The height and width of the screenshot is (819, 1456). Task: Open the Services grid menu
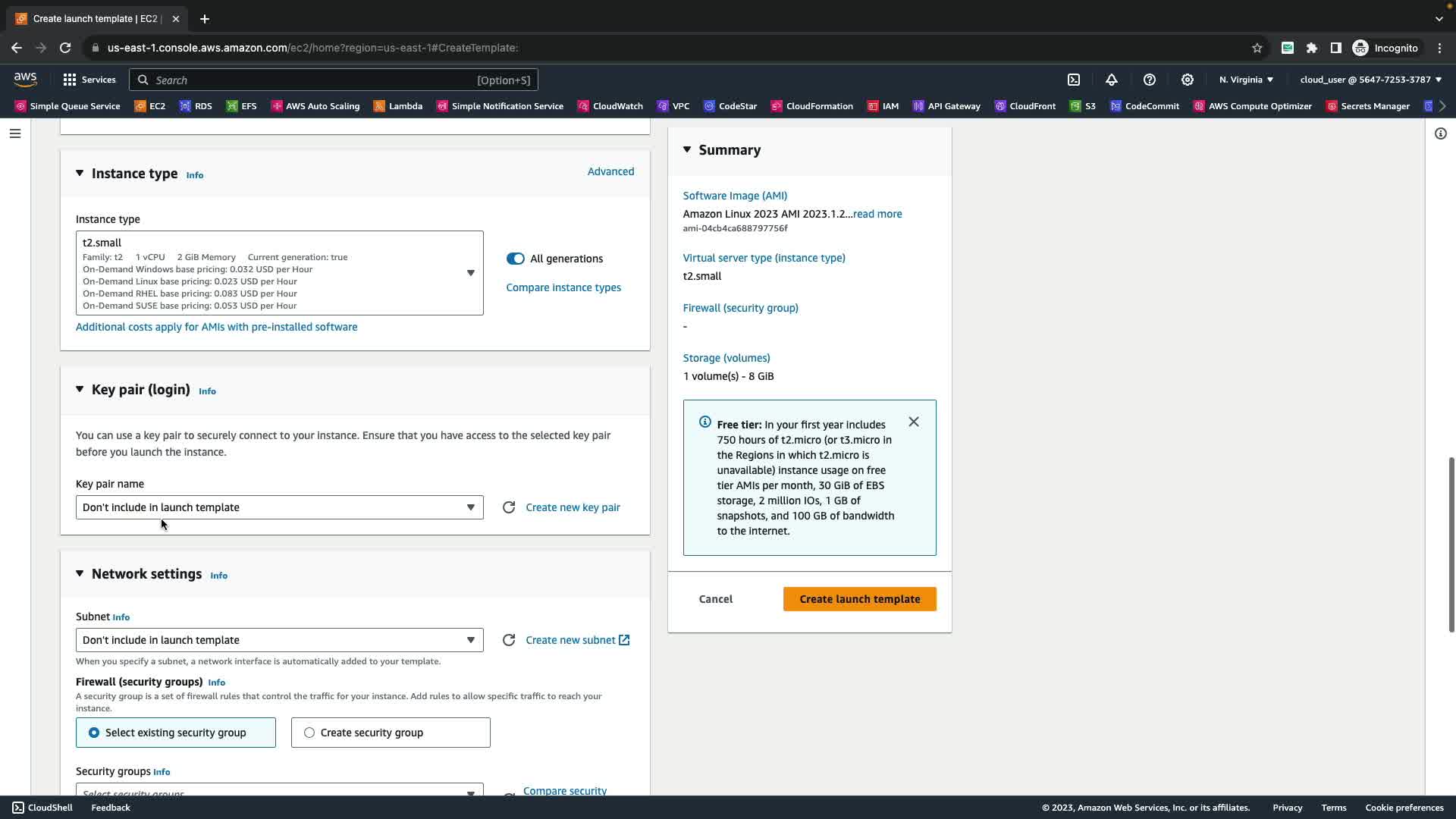coord(89,80)
